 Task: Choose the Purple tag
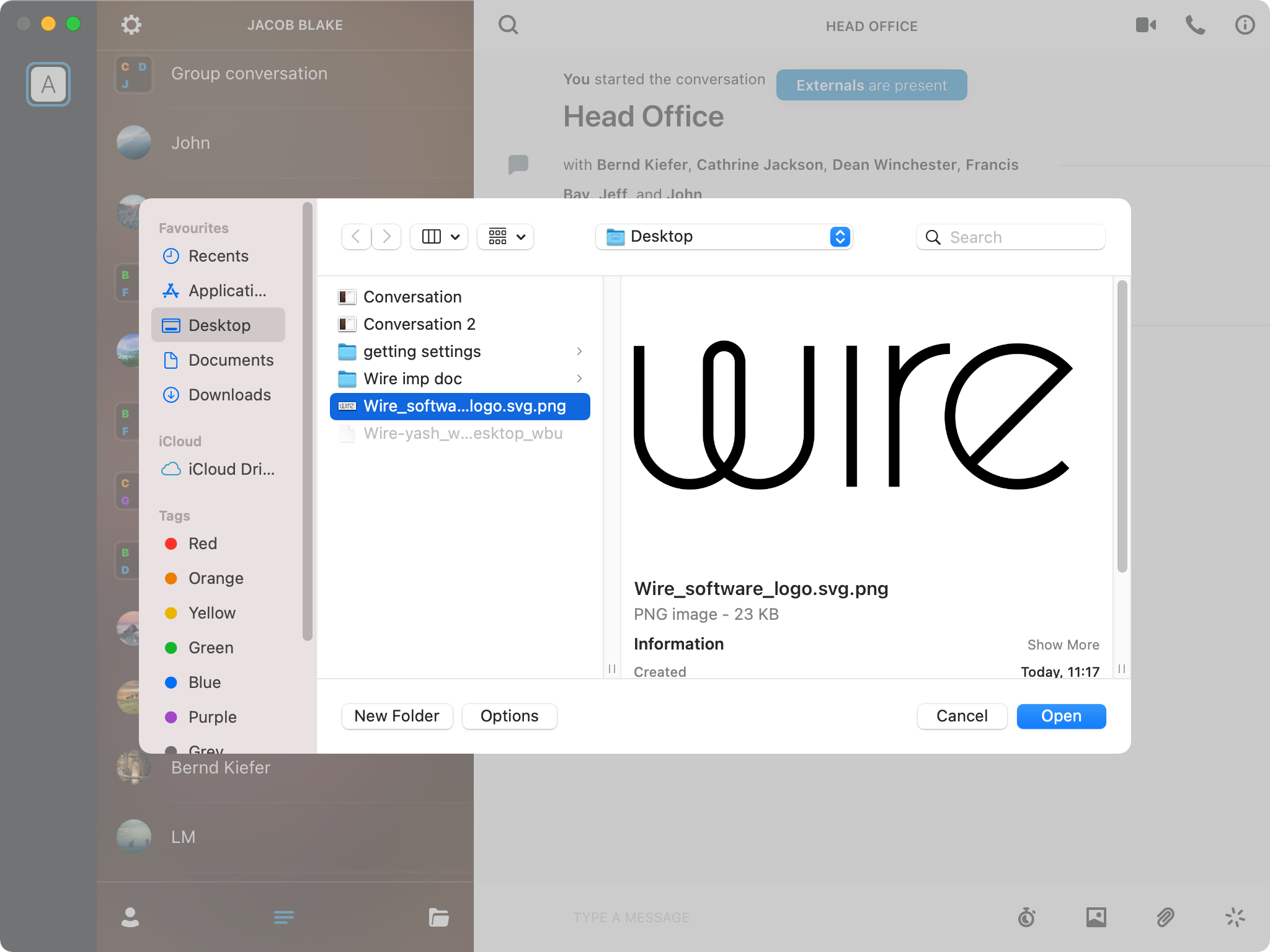pyautogui.click(x=218, y=717)
